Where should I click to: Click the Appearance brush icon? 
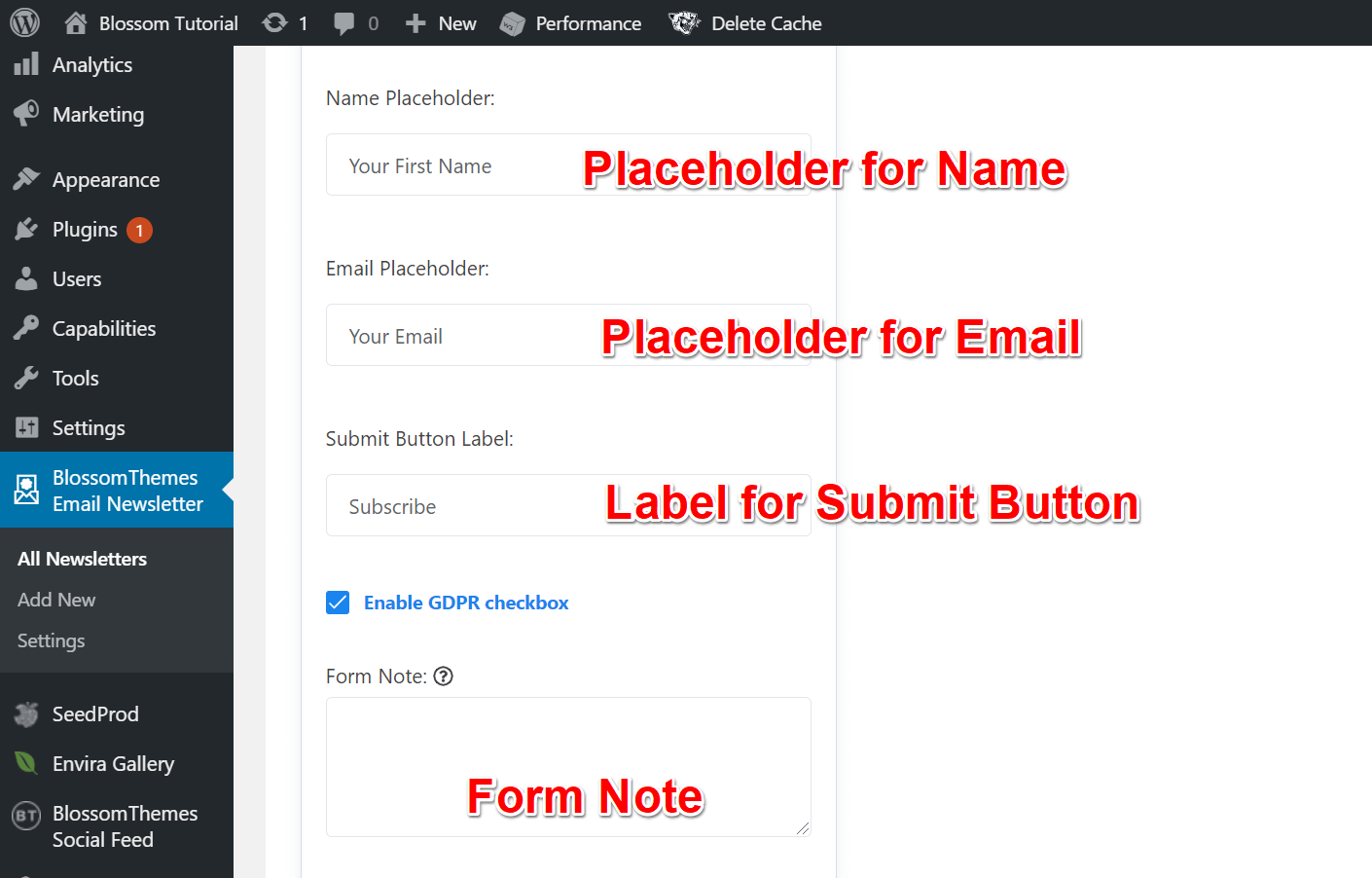tap(26, 179)
